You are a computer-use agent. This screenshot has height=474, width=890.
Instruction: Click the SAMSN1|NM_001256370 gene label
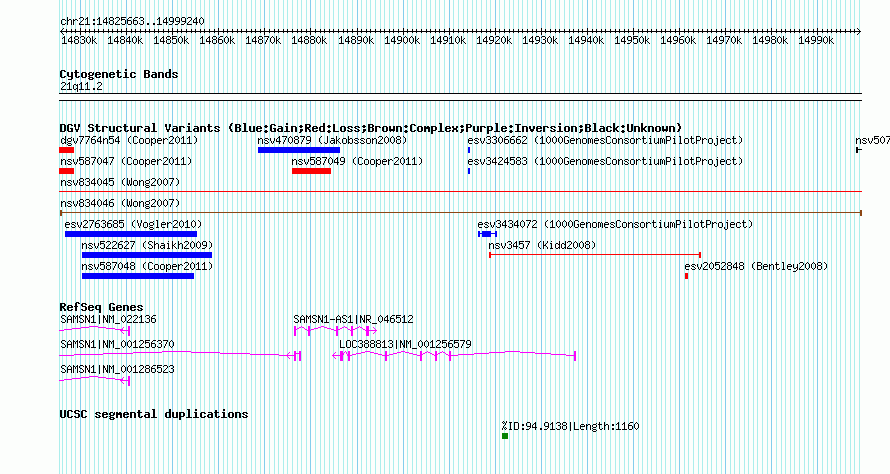[x=117, y=345]
